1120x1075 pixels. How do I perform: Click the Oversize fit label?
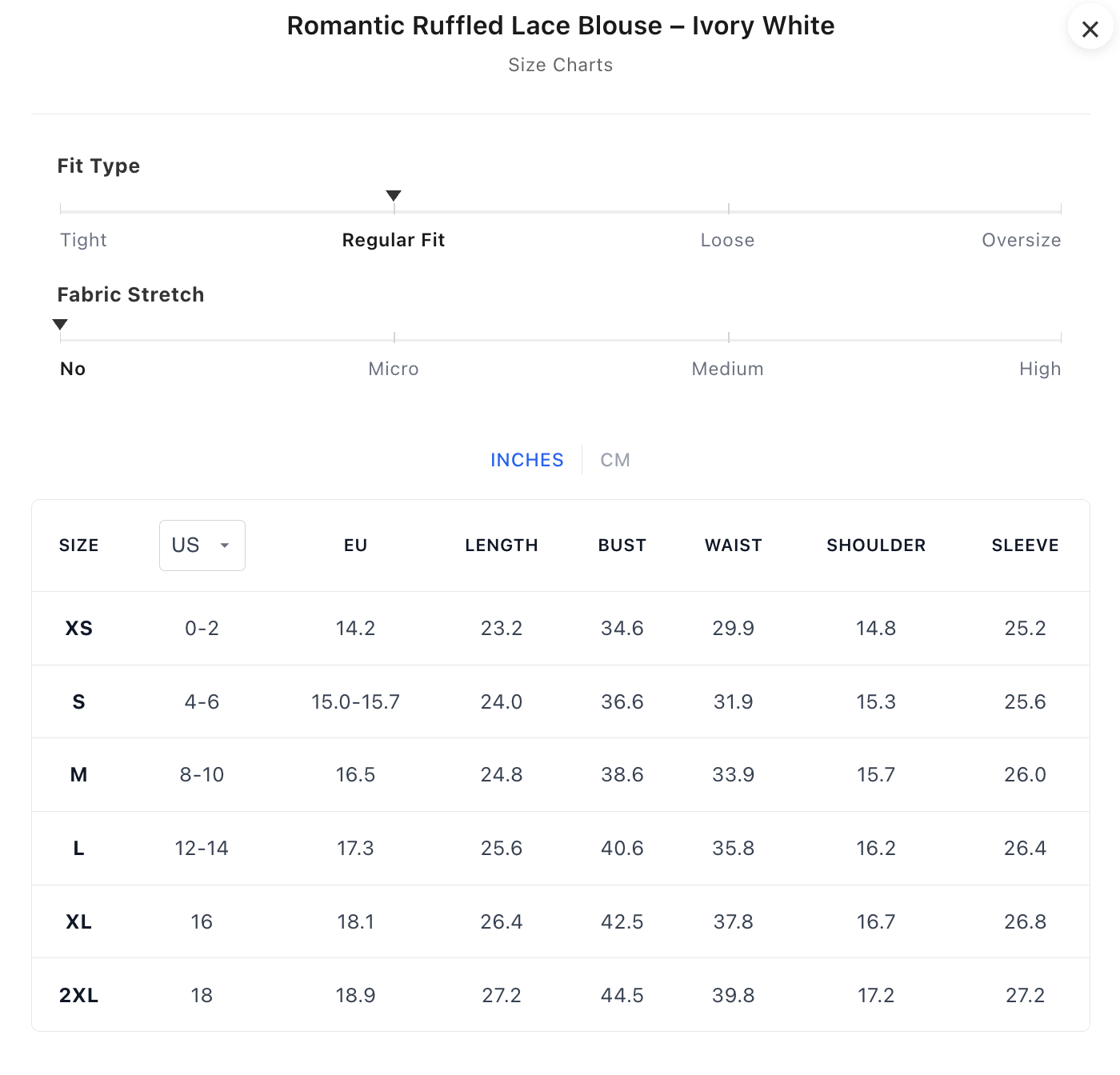point(1021,240)
